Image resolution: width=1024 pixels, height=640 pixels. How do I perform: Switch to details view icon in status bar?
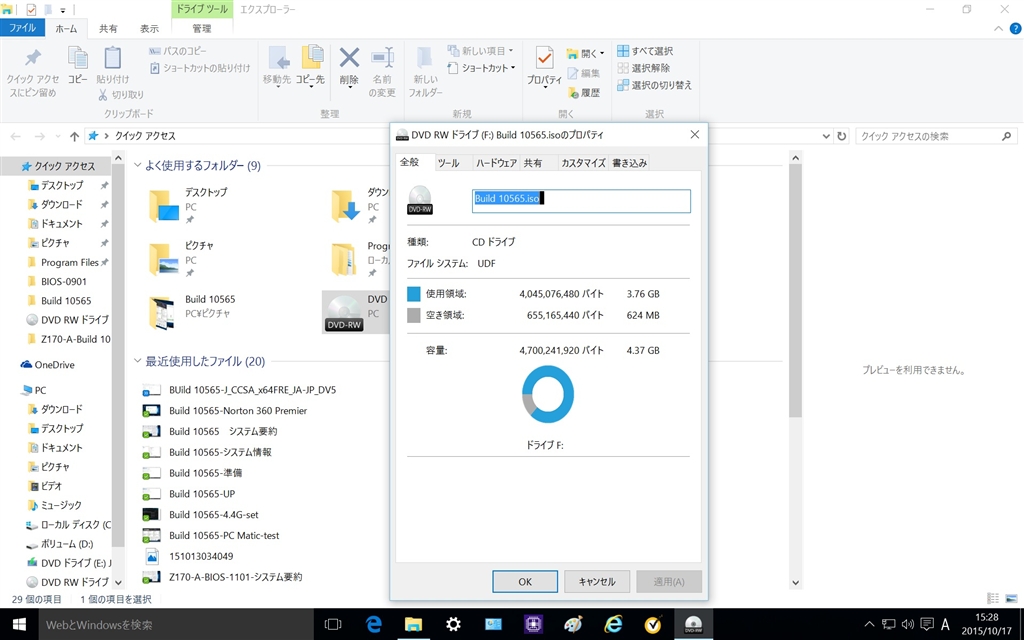[993, 598]
